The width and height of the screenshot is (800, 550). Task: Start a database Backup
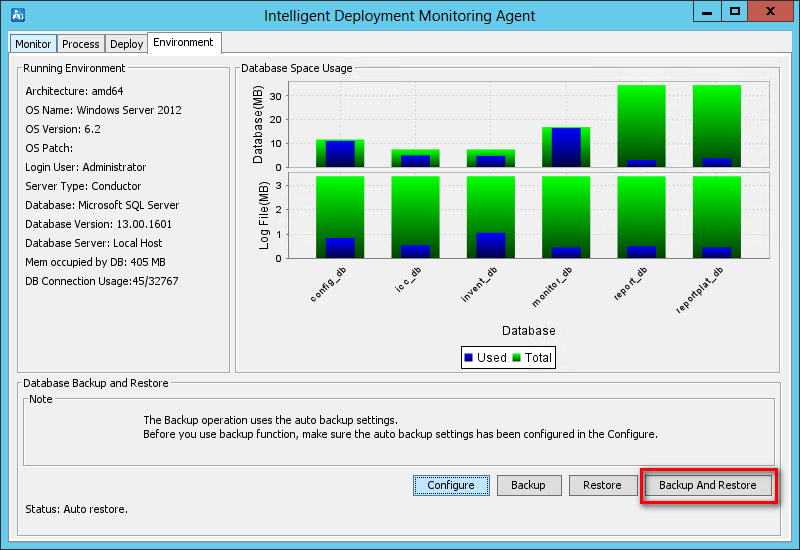point(529,485)
